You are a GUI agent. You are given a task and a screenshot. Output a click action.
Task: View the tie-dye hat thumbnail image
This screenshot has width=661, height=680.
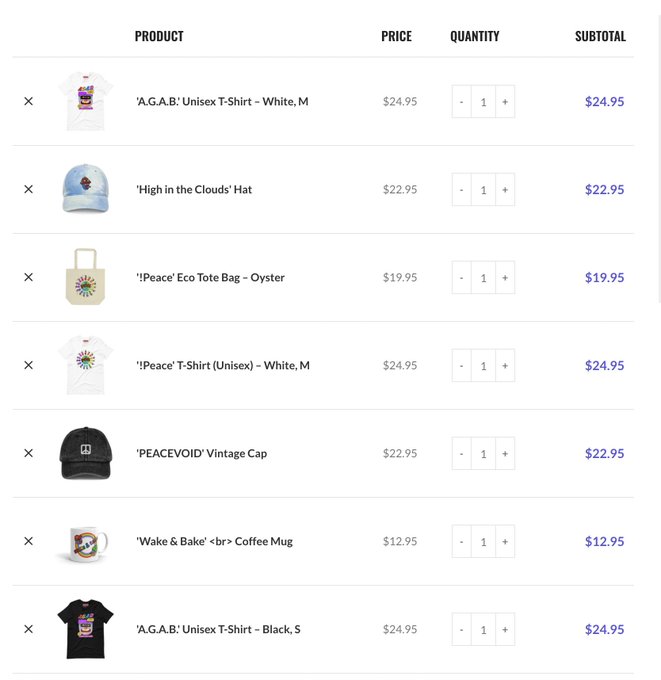[x=85, y=189]
